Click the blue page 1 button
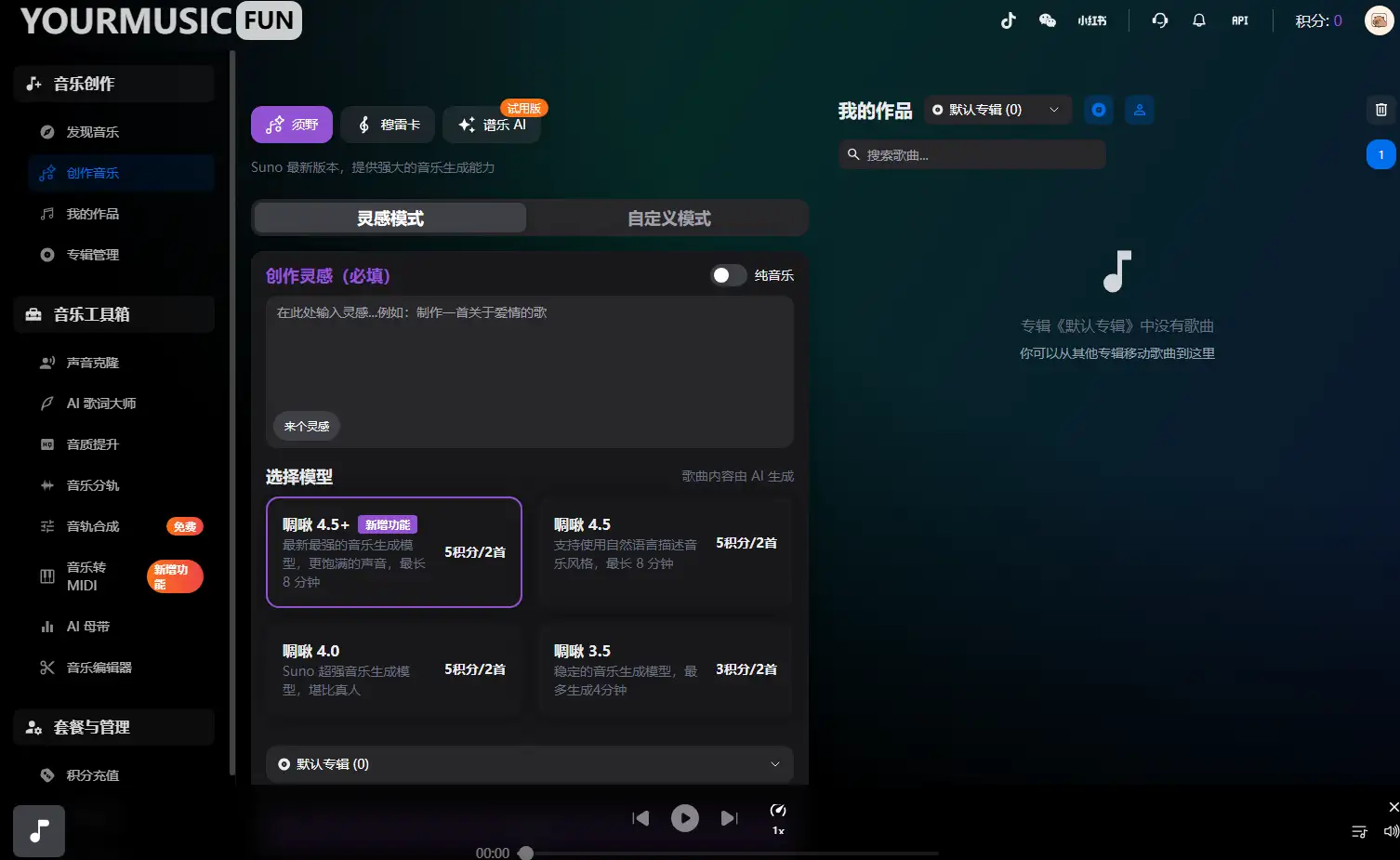Screen dimensions: 1400x860 pos(1381,155)
